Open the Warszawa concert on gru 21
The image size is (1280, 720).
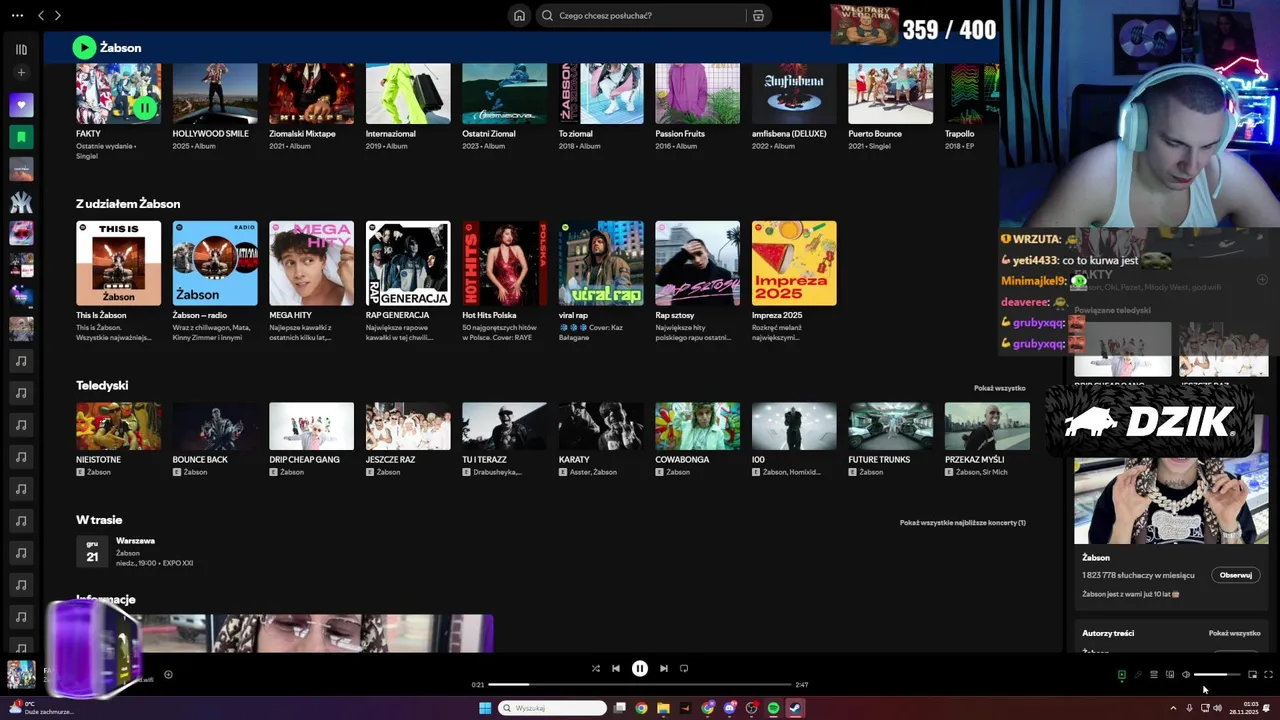[135, 551]
